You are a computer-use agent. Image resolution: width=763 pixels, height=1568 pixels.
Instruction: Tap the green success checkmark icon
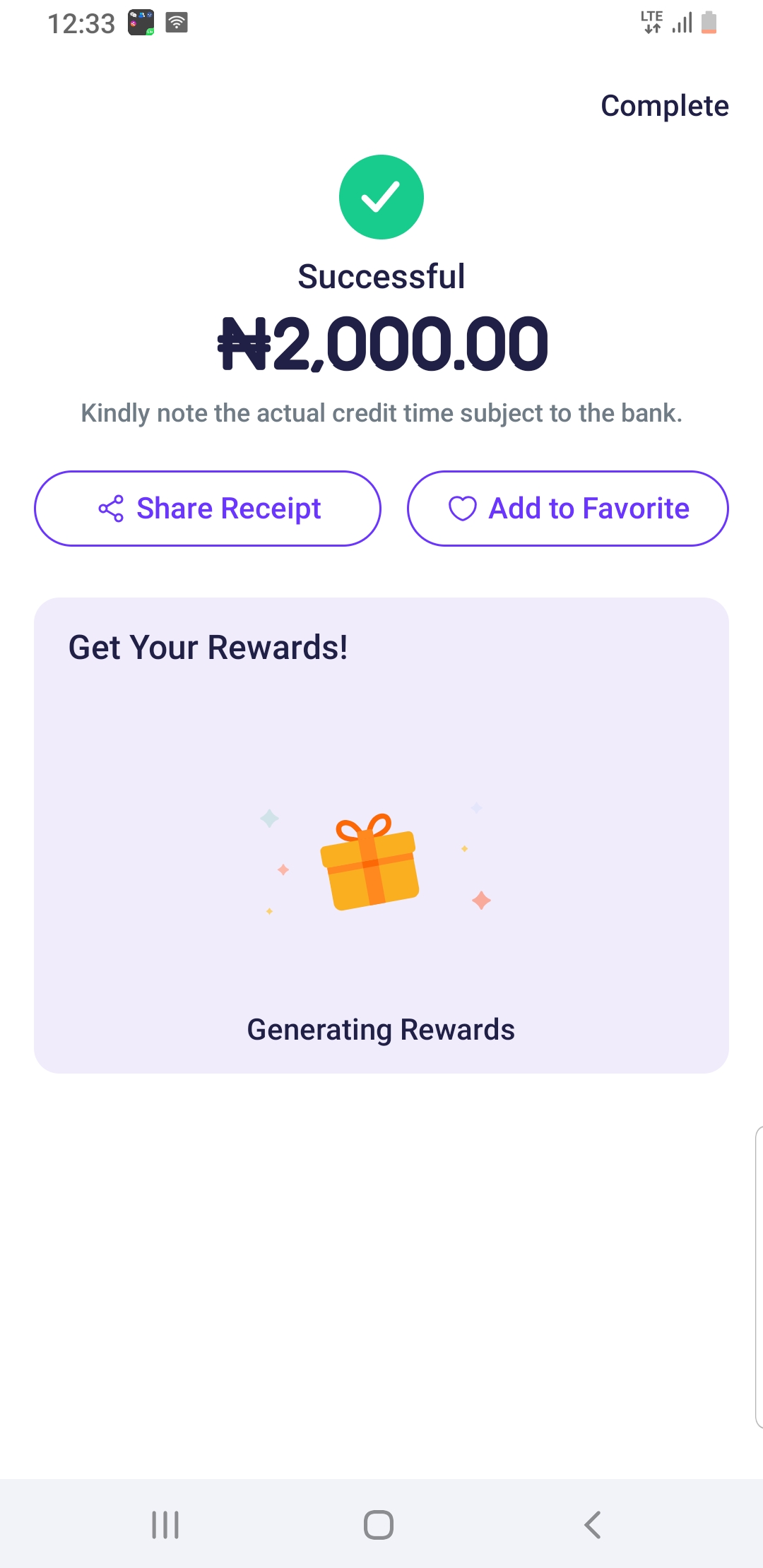(381, 197)
